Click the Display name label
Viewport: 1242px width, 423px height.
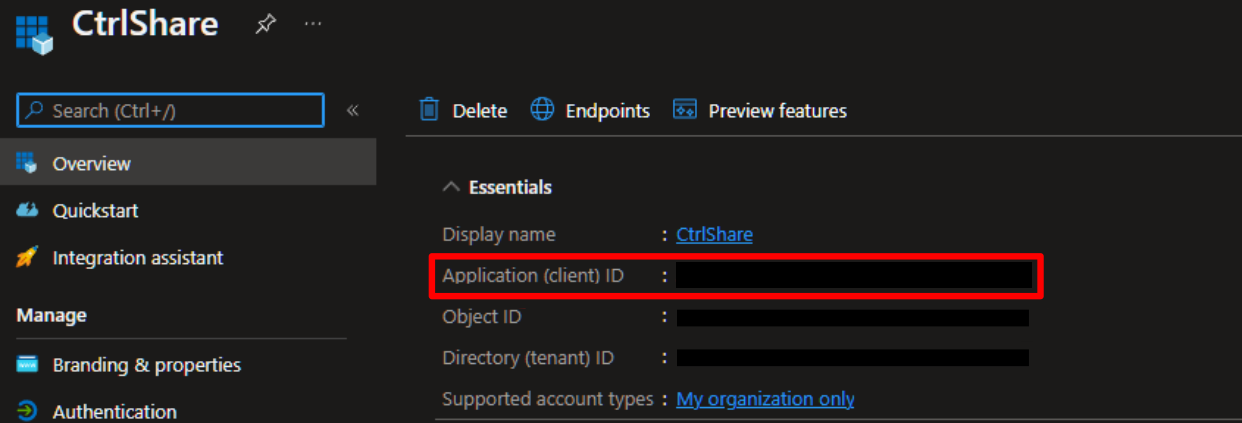pyautogui.click(x=499, y=234)
